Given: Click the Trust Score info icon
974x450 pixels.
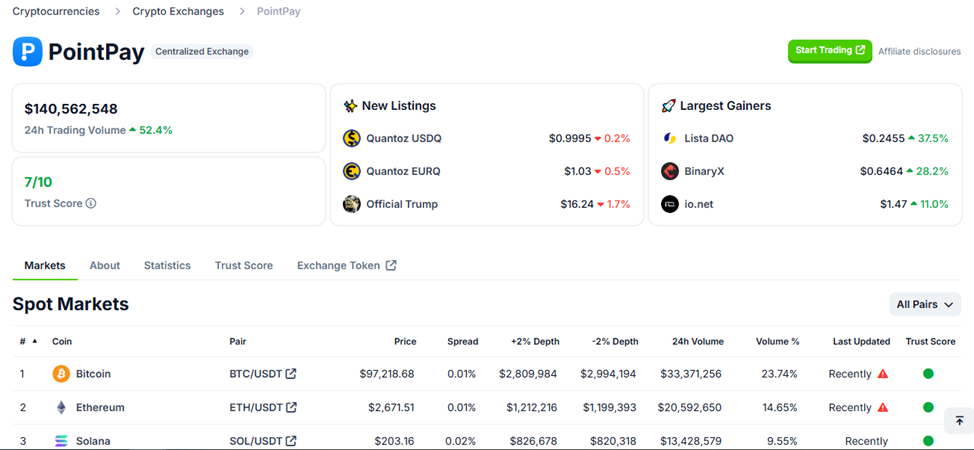Looking at the screenshot, I should (x=91, y=204).
